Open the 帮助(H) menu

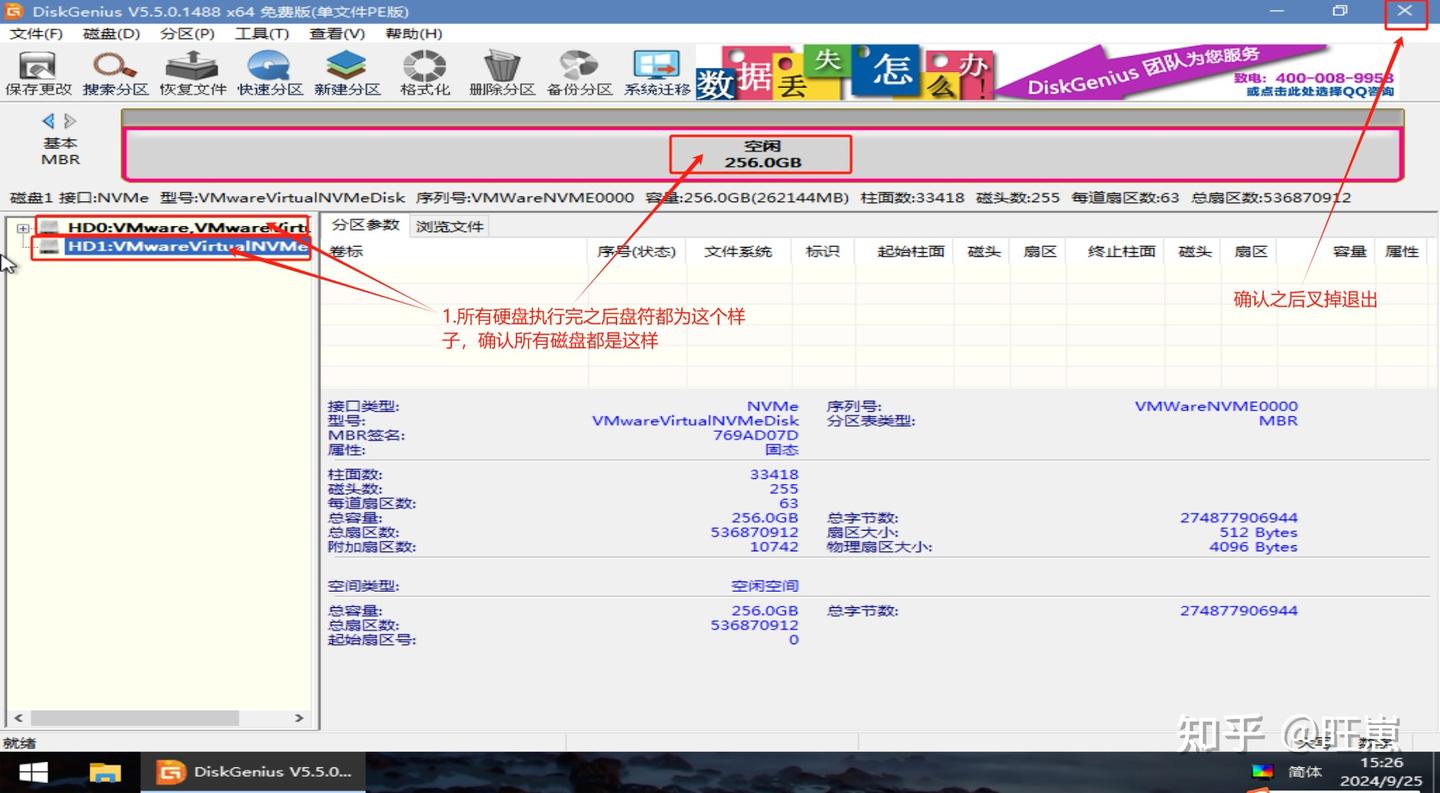click(413, 34)
